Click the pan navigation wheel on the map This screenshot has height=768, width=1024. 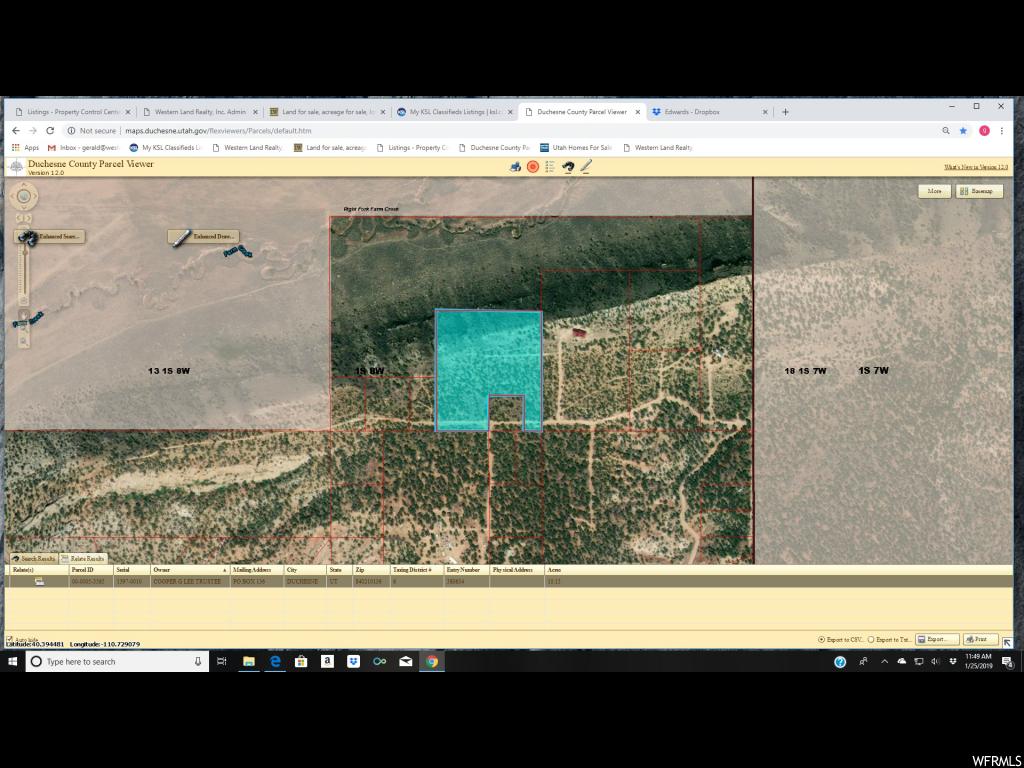24,196
